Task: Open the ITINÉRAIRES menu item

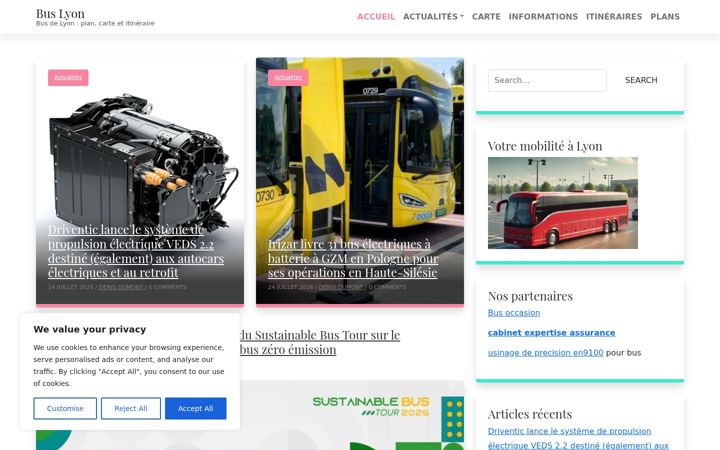Action: pyautogui.click(x=614, y=17)
